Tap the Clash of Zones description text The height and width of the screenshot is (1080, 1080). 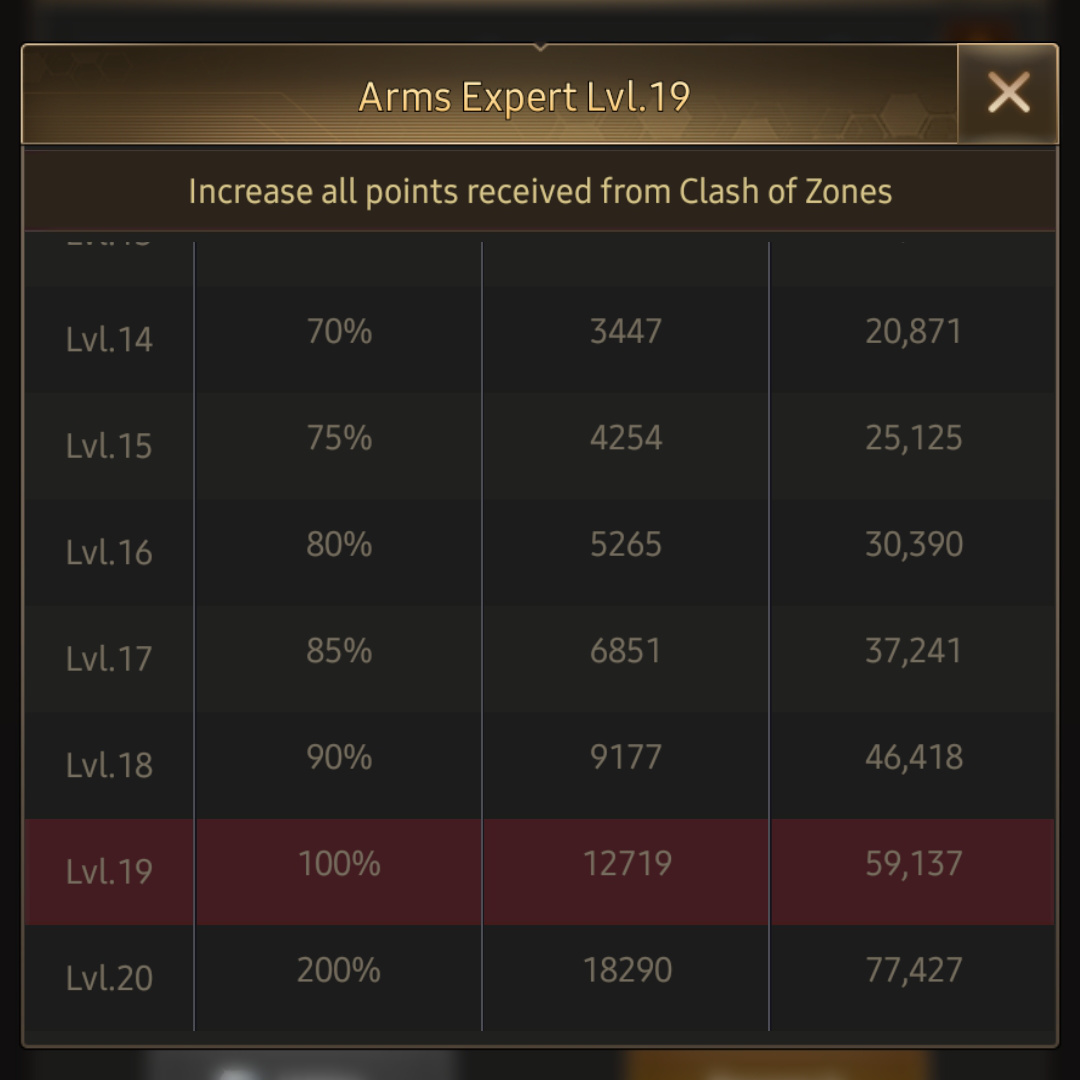tap(540, 191)
